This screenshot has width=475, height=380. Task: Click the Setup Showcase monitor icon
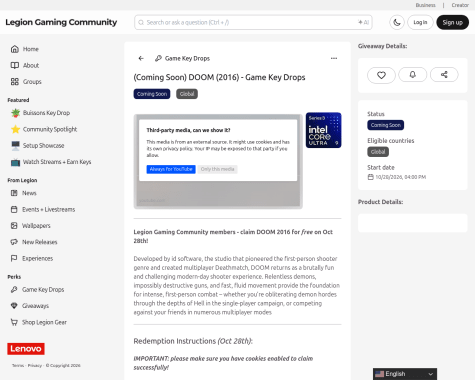(15, 146)
